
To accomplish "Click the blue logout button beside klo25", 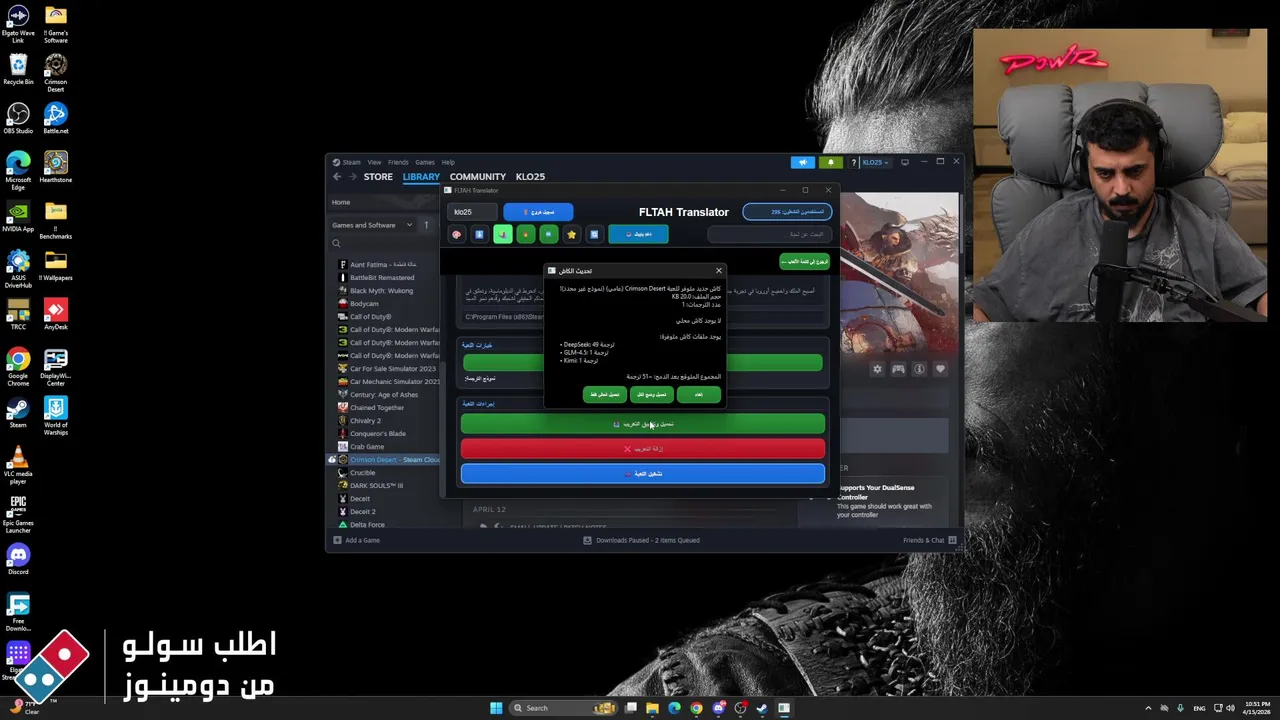I will [538, 212].
